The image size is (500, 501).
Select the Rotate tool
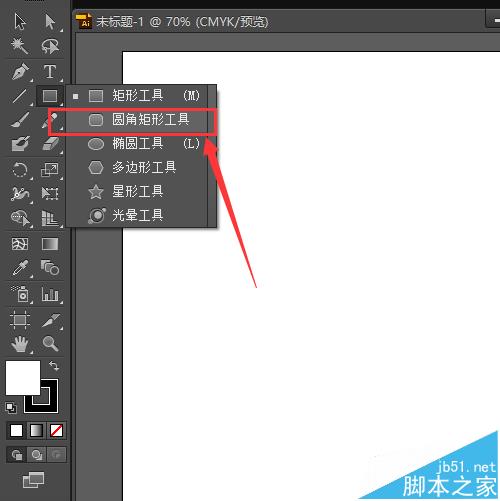click(x=20, y=170)
